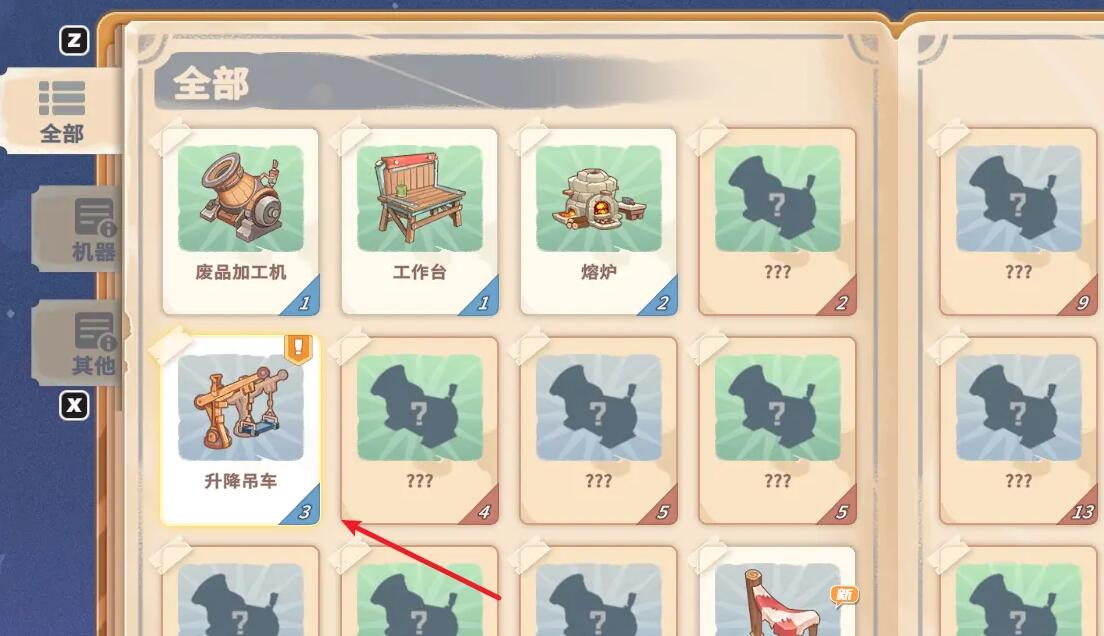Select the locked ??? card numbered 4
This screenshot has width=1104, height=636.
420,430
